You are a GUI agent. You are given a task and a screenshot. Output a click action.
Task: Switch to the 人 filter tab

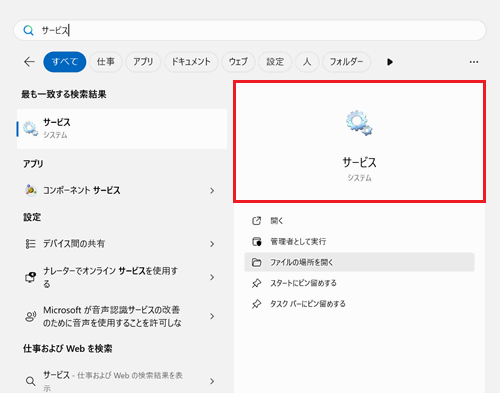[x=307, y=62]
